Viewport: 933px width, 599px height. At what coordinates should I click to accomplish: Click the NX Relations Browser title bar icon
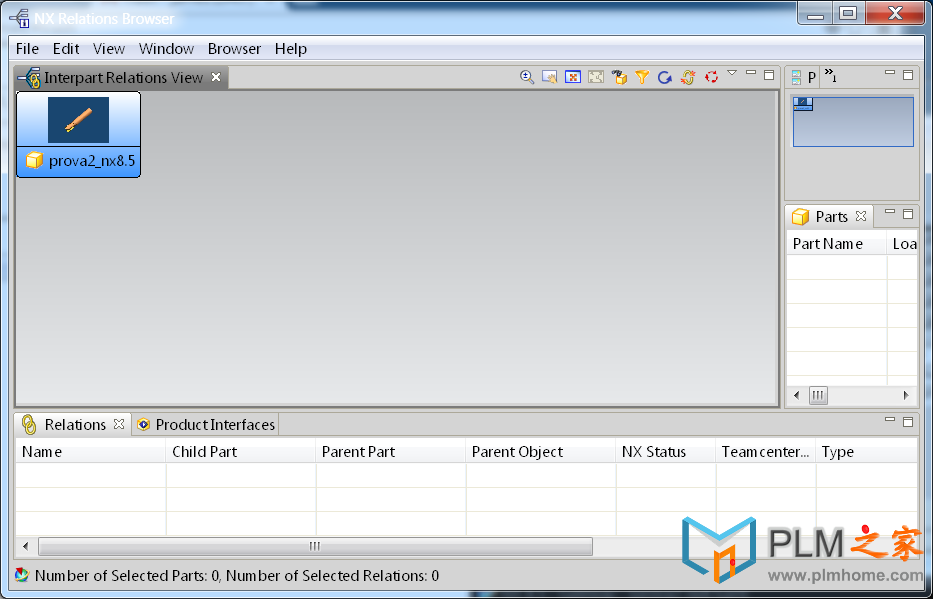click(x=20, y=18)
